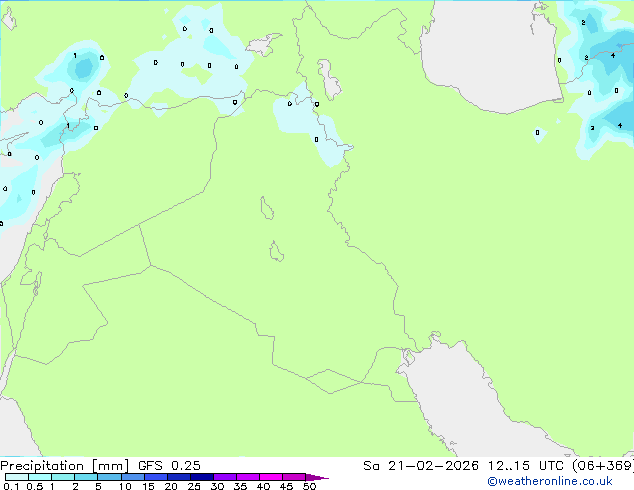Select the 10–15 mm legend color swatch
This screenshot has width=634, height=490.
(x=133, y=477)
